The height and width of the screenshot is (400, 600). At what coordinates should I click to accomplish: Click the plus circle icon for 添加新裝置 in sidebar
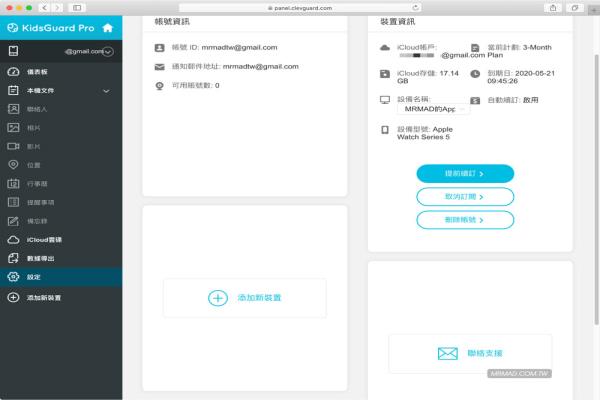click(x=13, y=297)
